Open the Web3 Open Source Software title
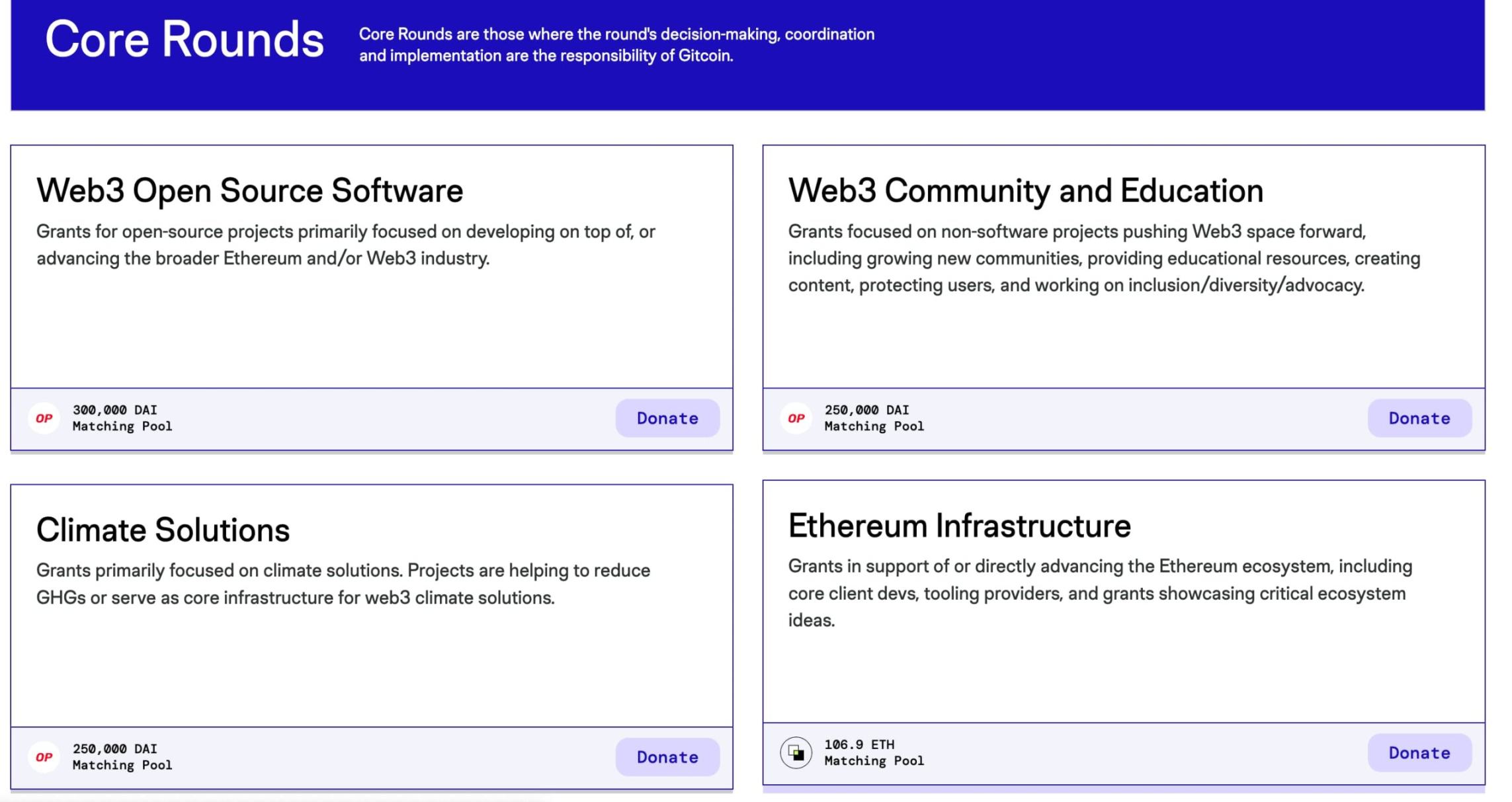The width and height of the screenshot is (1512, 802). [x=249, y=190]
